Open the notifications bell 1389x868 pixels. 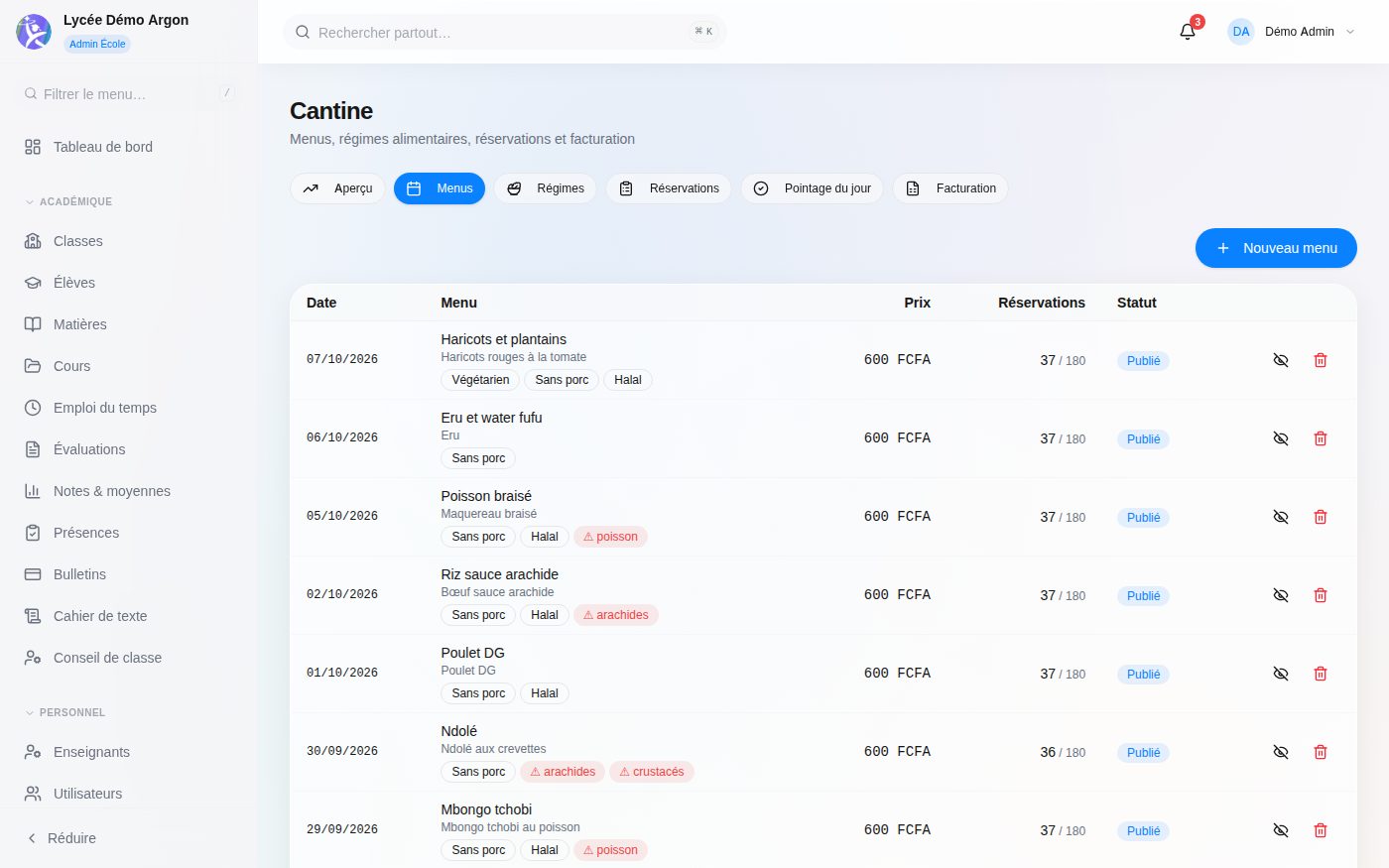click(1188, 32)
